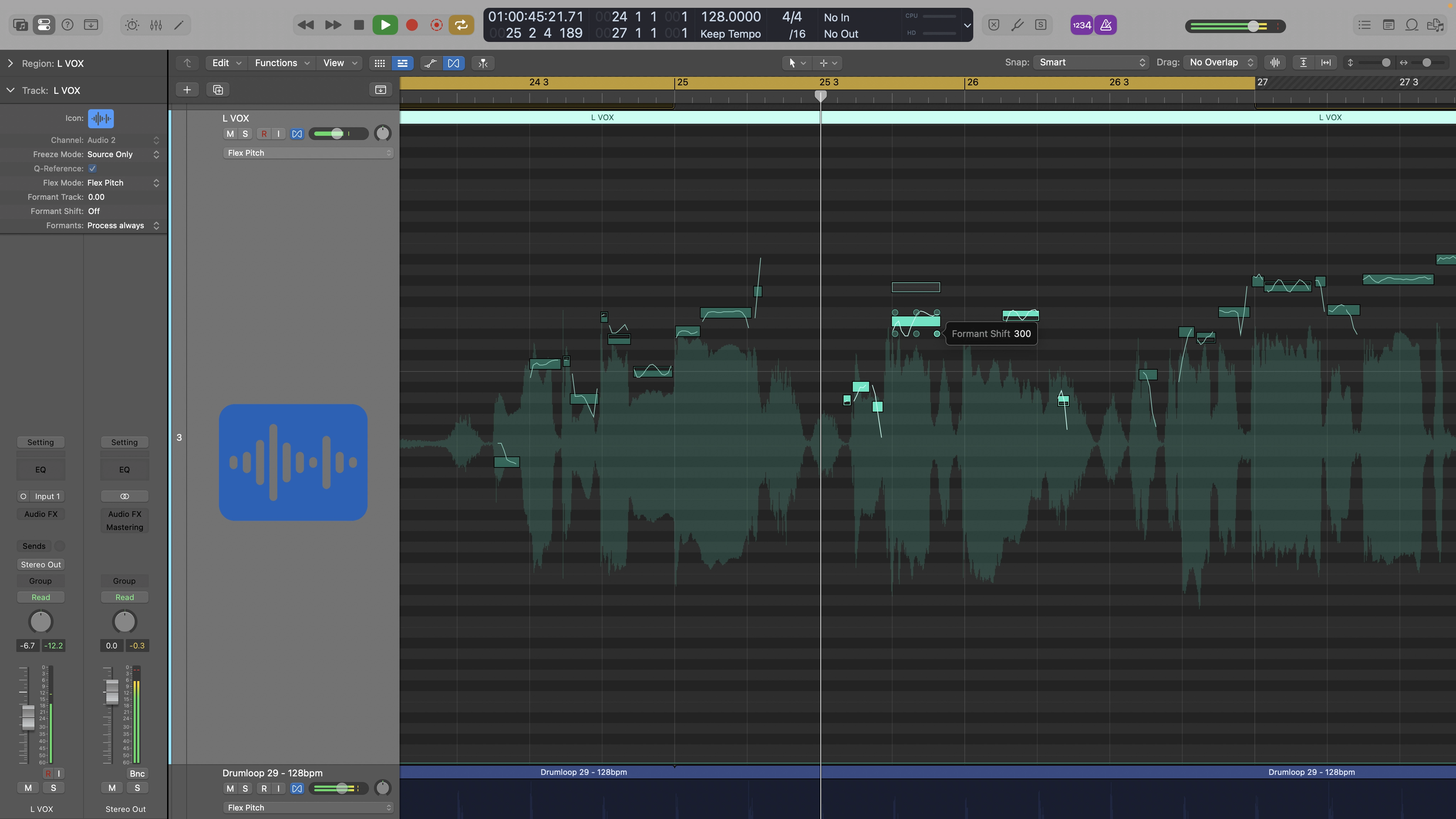
Task: Toggle the Metronome click button
Action: tap(1106, 25)
